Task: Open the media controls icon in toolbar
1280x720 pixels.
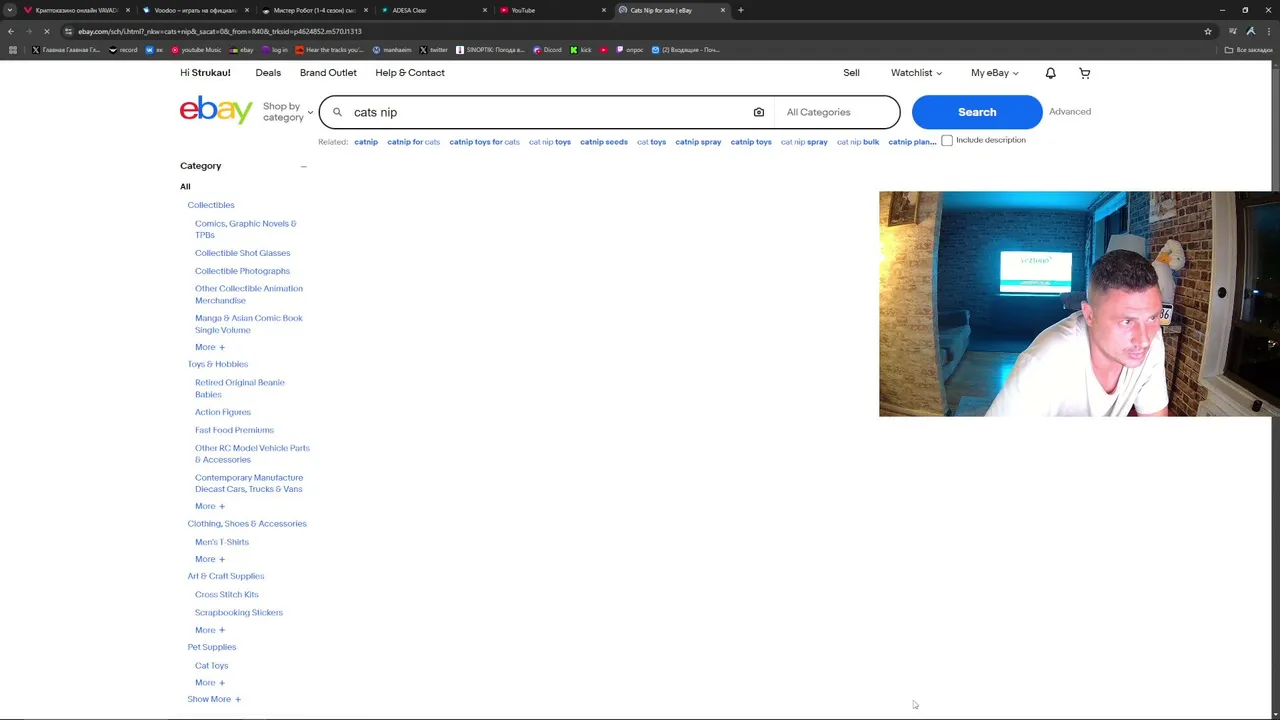Action: [x=1233, y=31]
